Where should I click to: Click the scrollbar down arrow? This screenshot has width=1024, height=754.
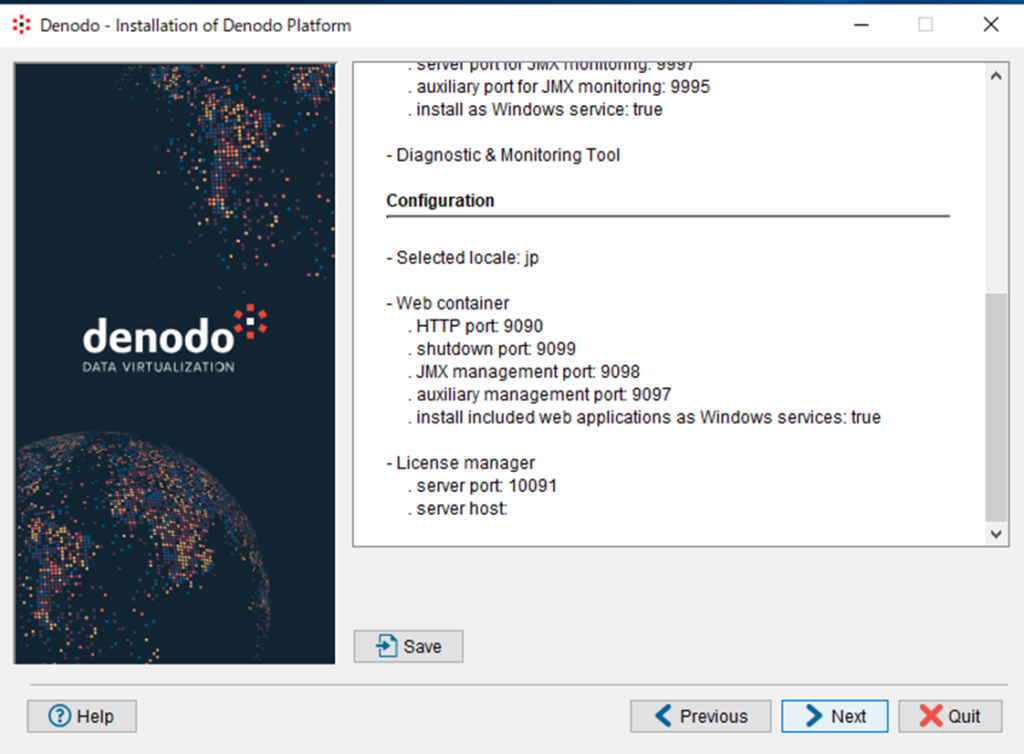click(x=996, y=534)
